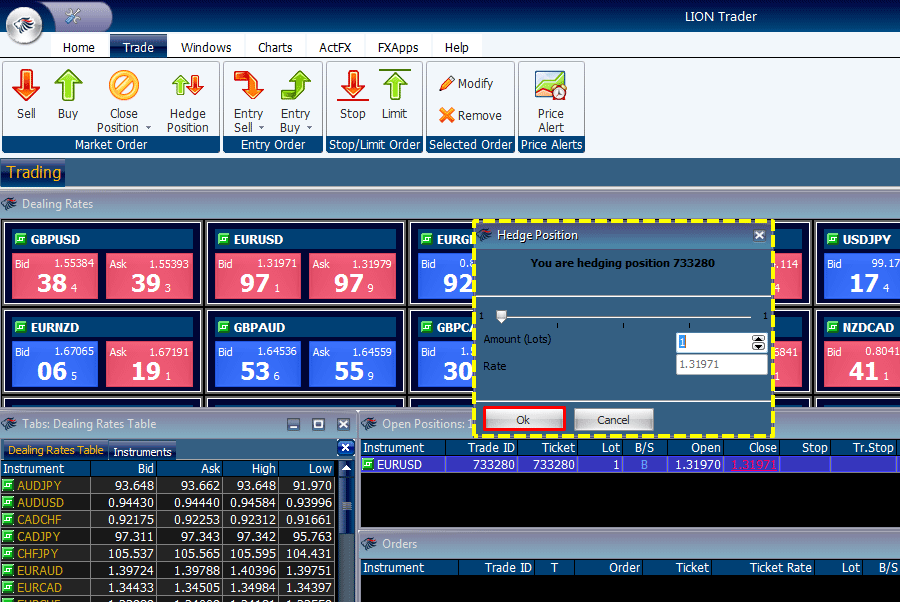Viewport: 900px width, 602px height.
Task: Click the rates table scrollbar up arrow
Action: [346, 468]
